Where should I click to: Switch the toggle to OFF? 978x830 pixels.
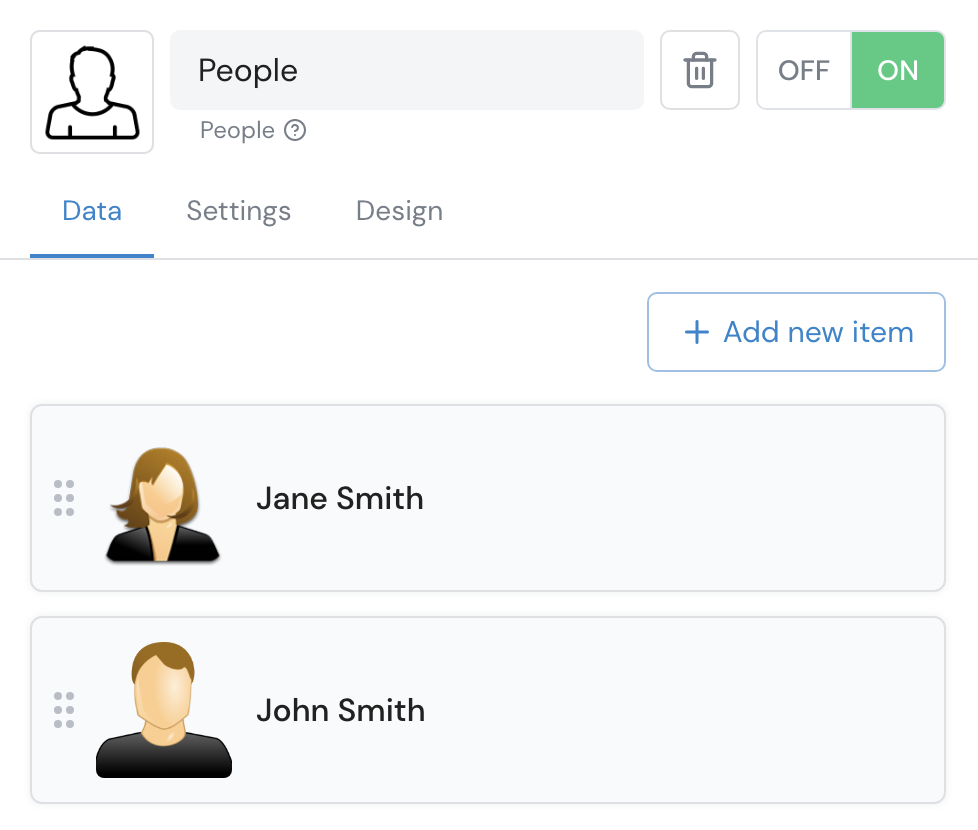pyautogui.click(x=804, y=70)
